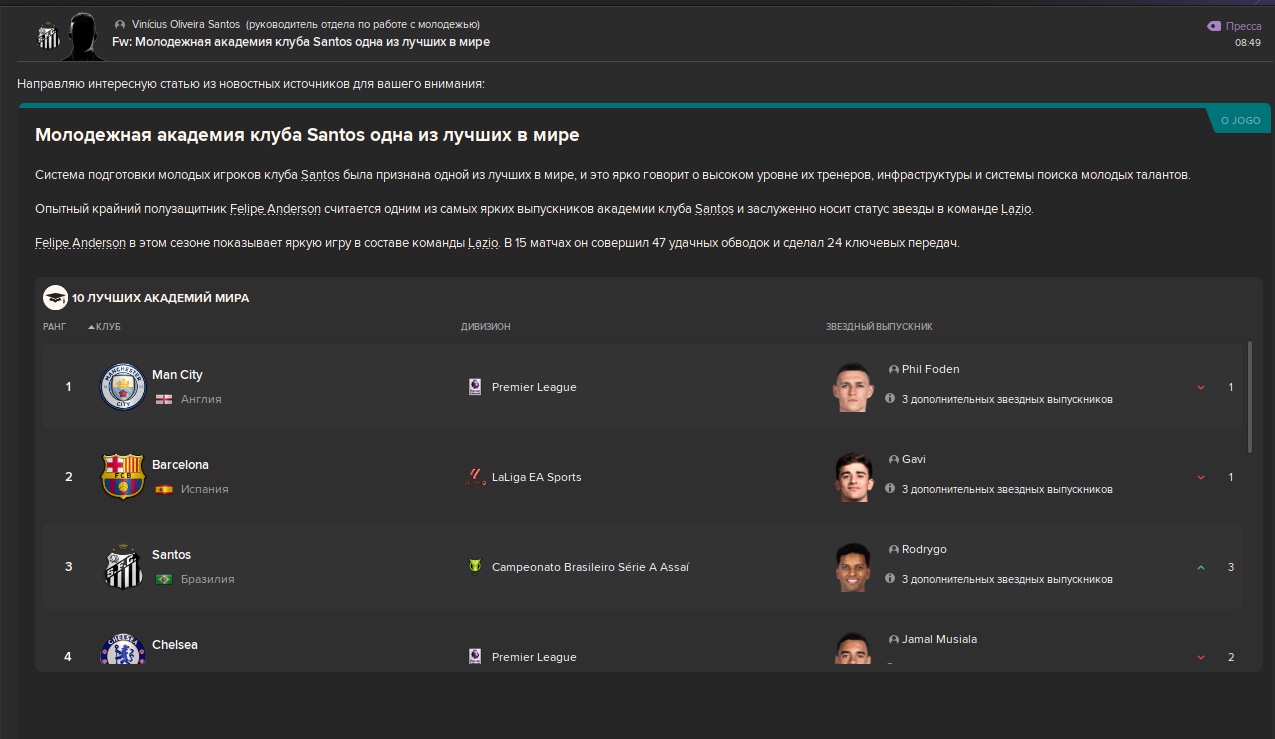1275x739 pixels.
Task: Open Phil Foden's player portrait
Action: tap(853, 387)
